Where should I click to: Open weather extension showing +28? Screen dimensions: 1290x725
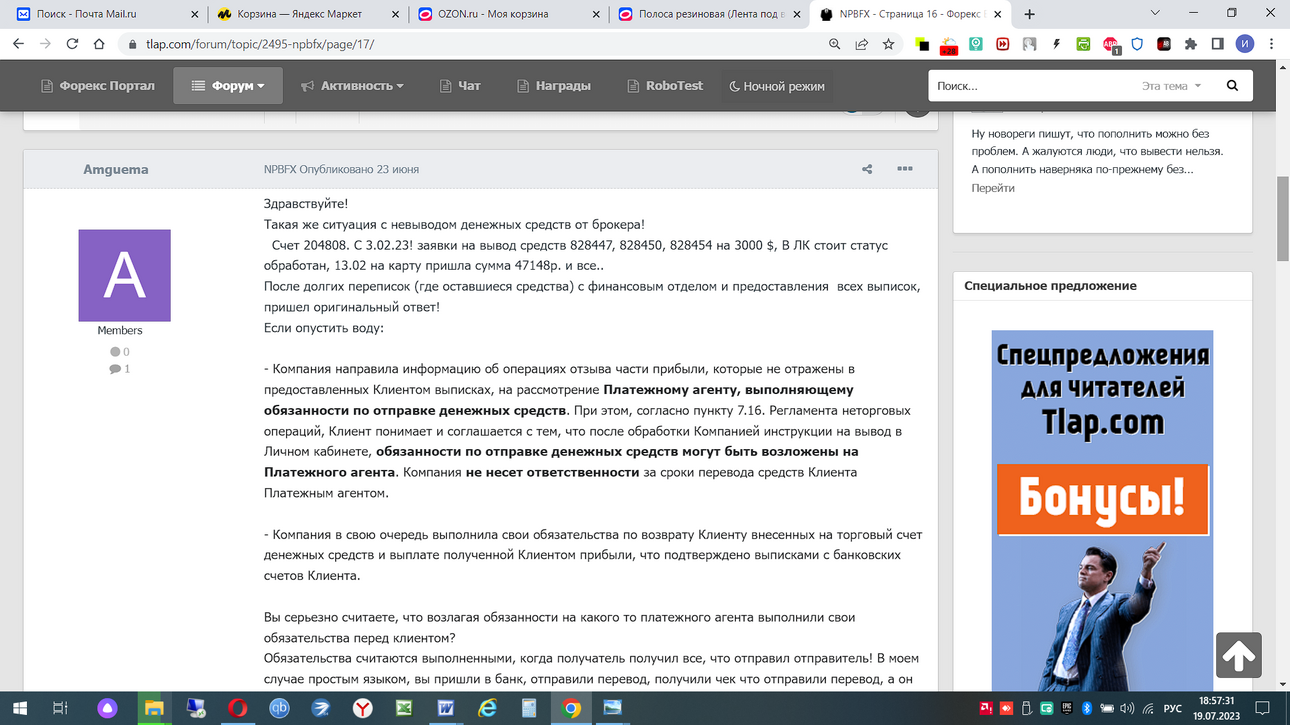948,45
